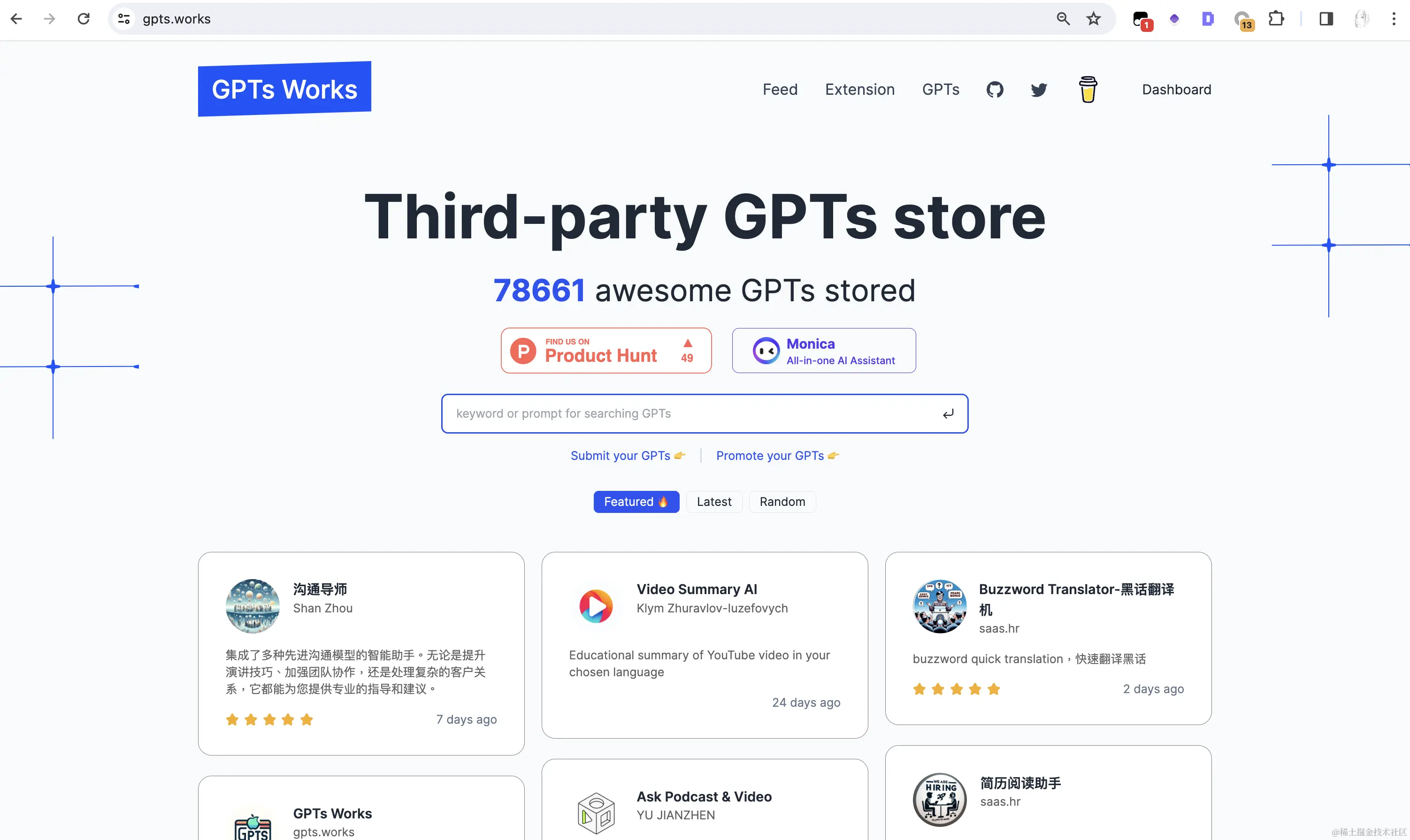Reload the page
The width and height of the screenshot is (1410, 840).
[84, 19]
